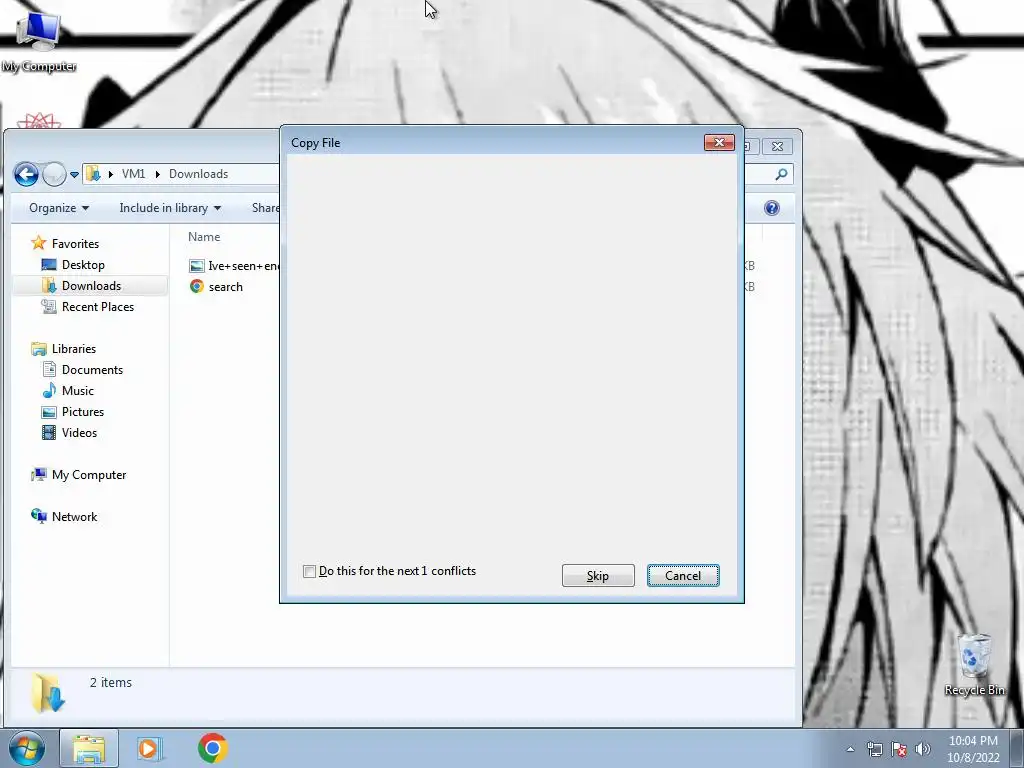Open the Windows Start menu
1024x768 pixels.
(26, 748)
